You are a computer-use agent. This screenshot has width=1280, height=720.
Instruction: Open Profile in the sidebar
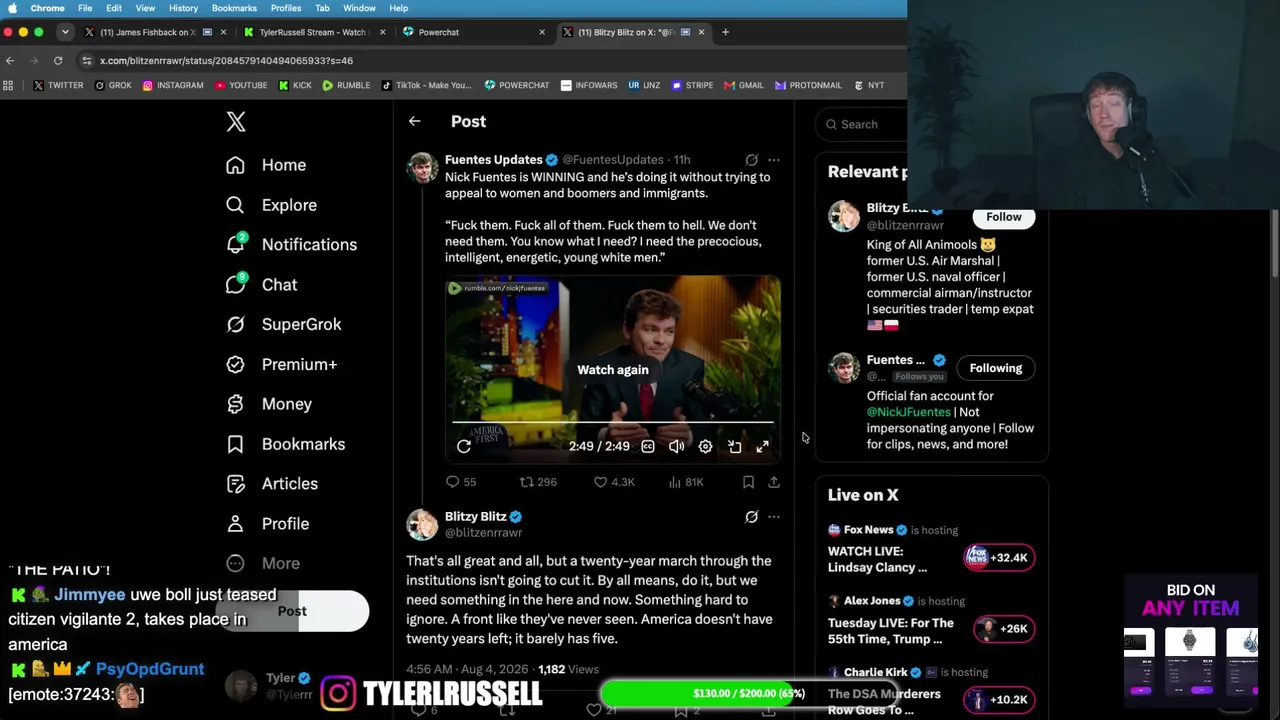click(267, 523)
